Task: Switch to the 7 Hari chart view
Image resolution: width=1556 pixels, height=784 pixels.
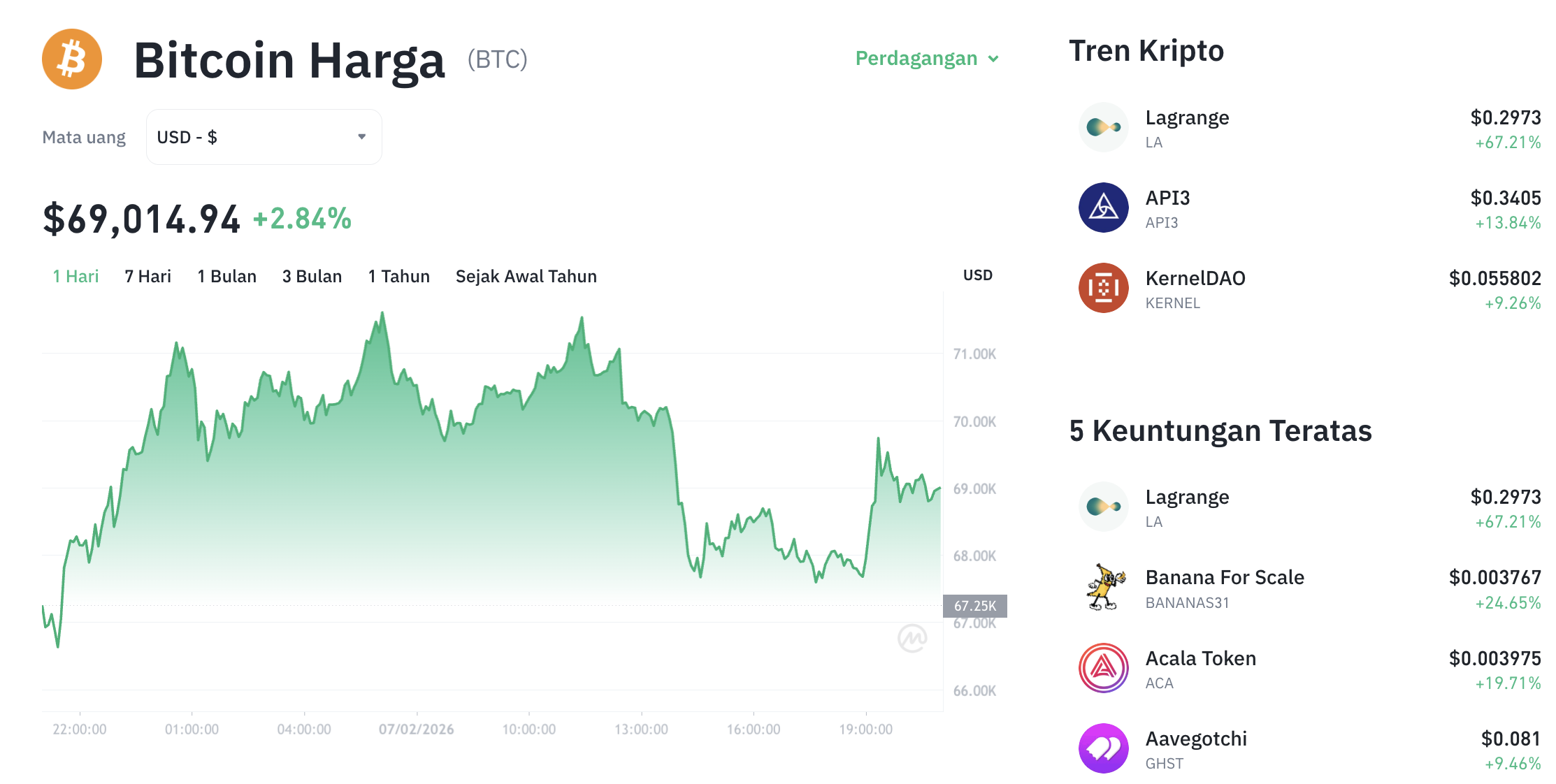Action: (x=147, y=276)
